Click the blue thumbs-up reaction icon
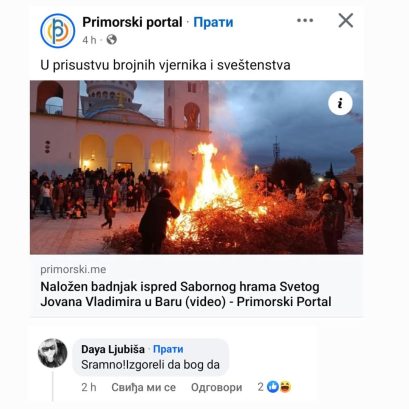The image size is (409, 409). [273, 387]
